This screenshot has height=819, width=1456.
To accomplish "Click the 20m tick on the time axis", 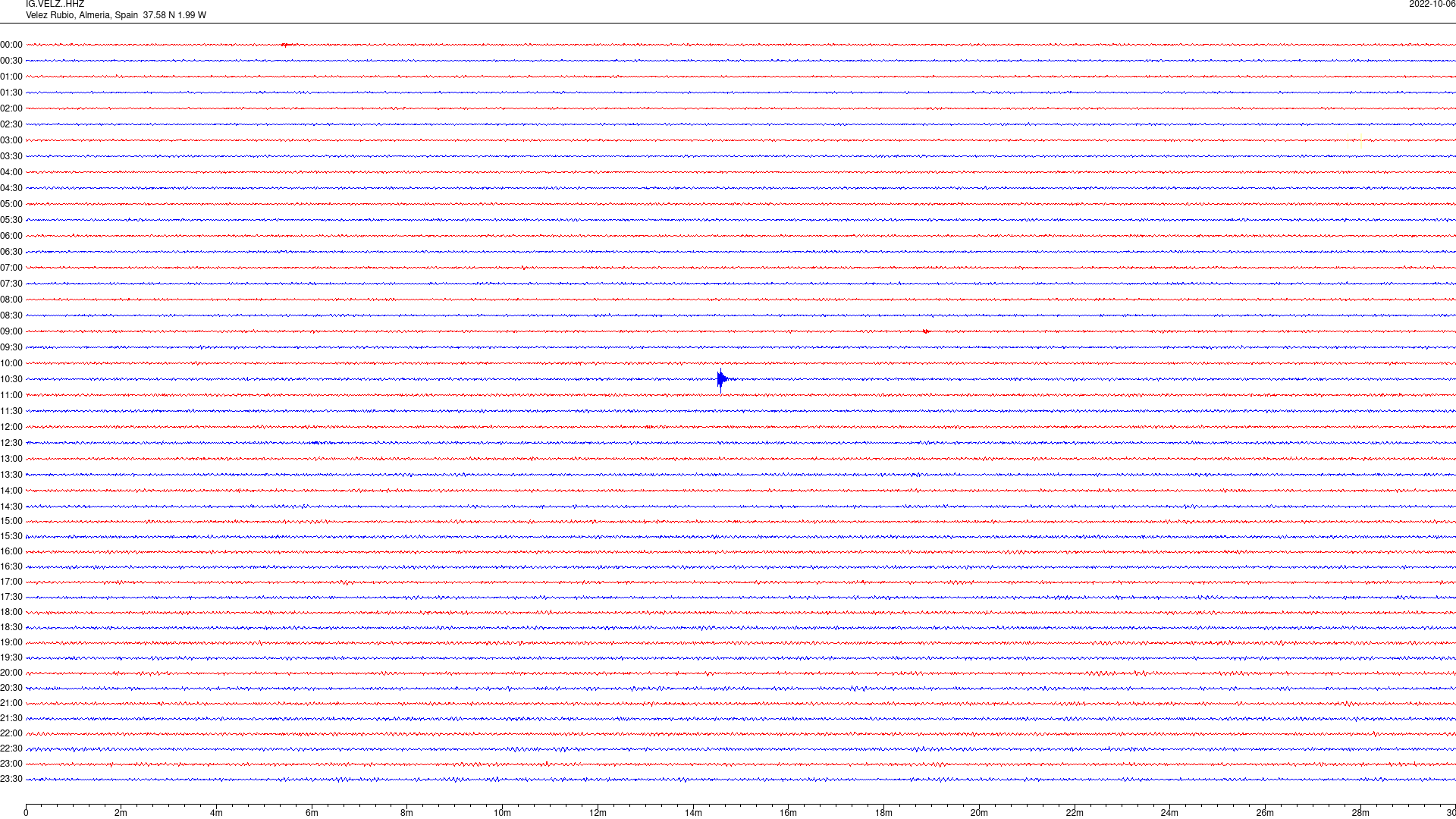I will coord(979,812).
